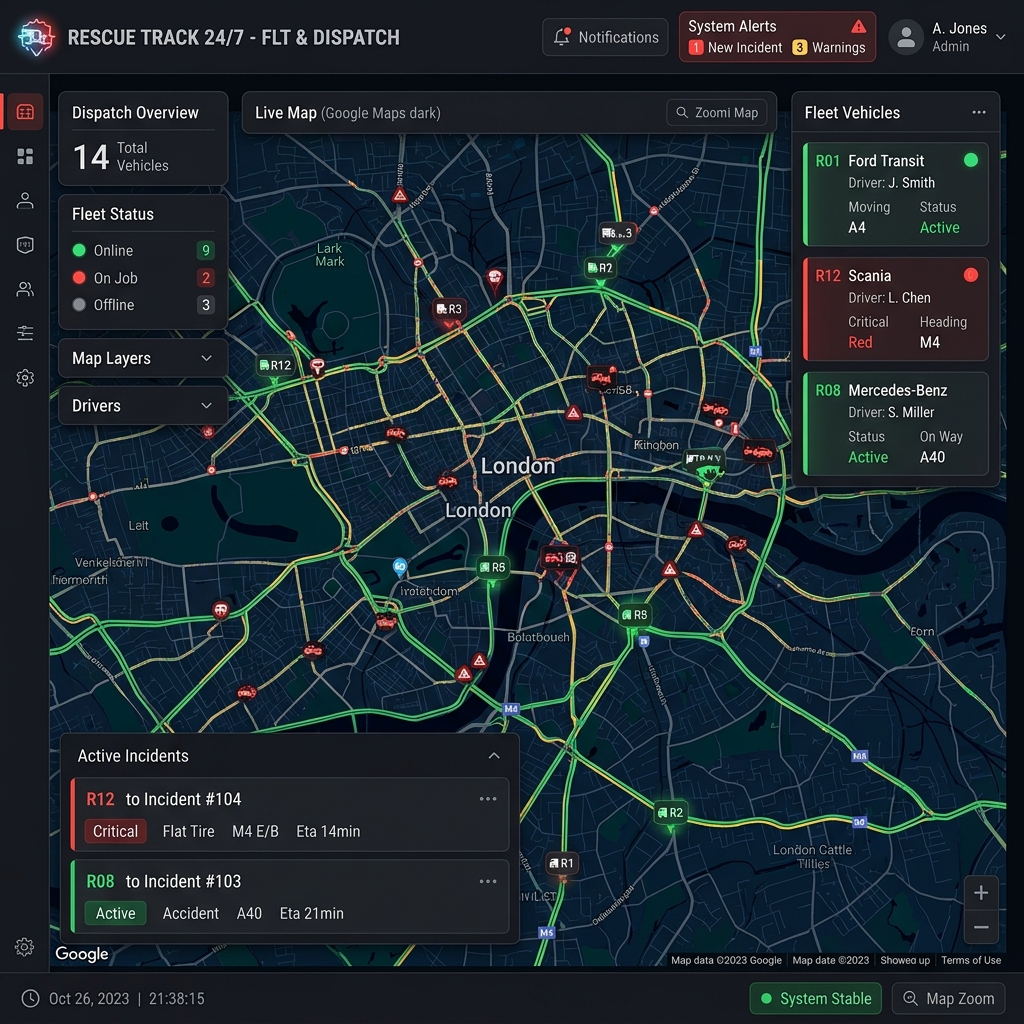The width and height of the screenshot is (1024, 1024).
Task: Open the shield security sidebar icon
Action: point(25,245)
